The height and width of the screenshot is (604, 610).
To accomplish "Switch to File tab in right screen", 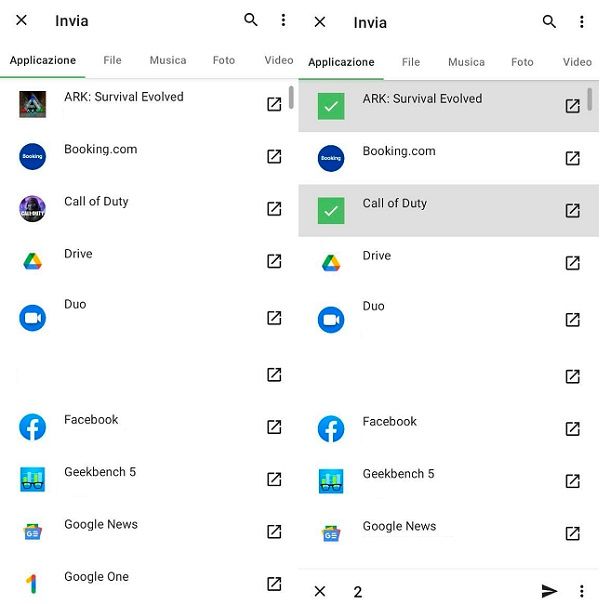I will 411,62.
